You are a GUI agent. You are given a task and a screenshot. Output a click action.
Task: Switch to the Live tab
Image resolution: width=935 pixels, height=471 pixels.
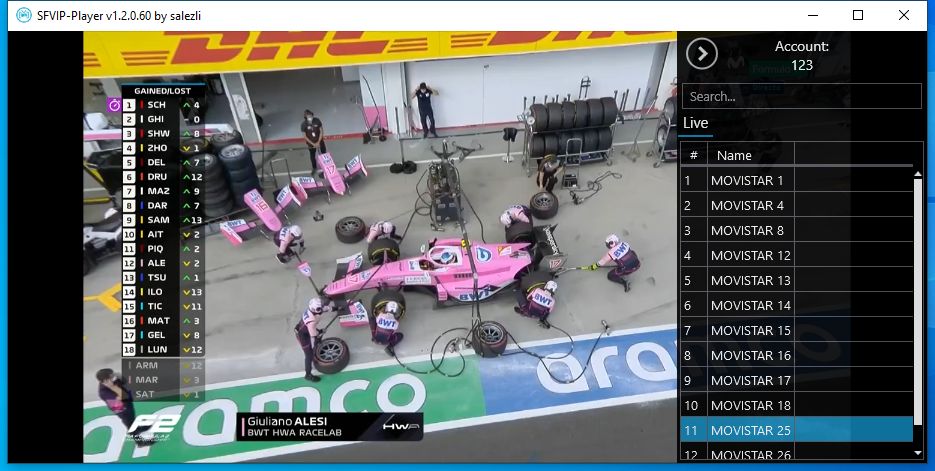[696, 123]
